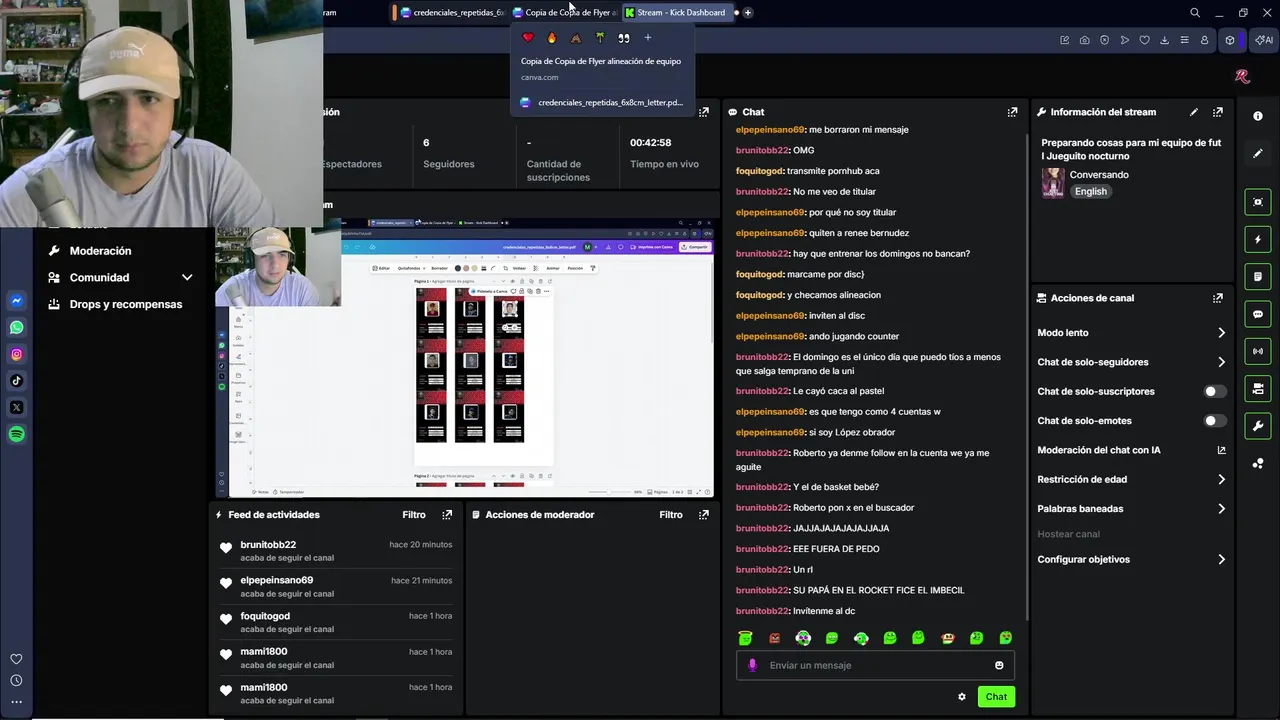Image resolution: width=1280 pixels, height=720 pixels.
Task: Open the Spotify sidebar icon
Action: pos(17,434)
